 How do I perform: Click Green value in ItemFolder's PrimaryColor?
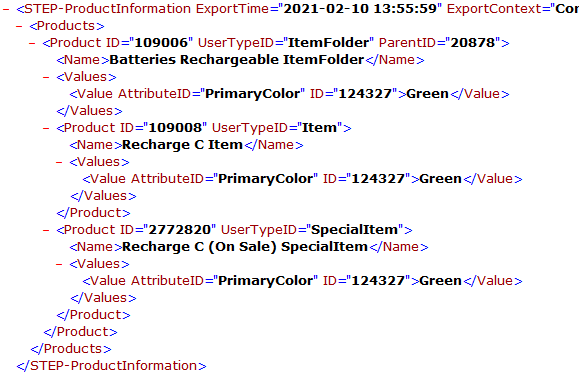(x=427, y=94)
